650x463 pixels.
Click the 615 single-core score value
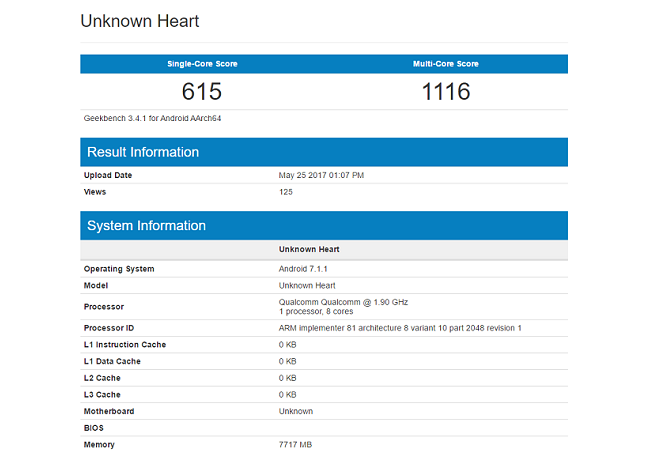(x=202, y=92)
